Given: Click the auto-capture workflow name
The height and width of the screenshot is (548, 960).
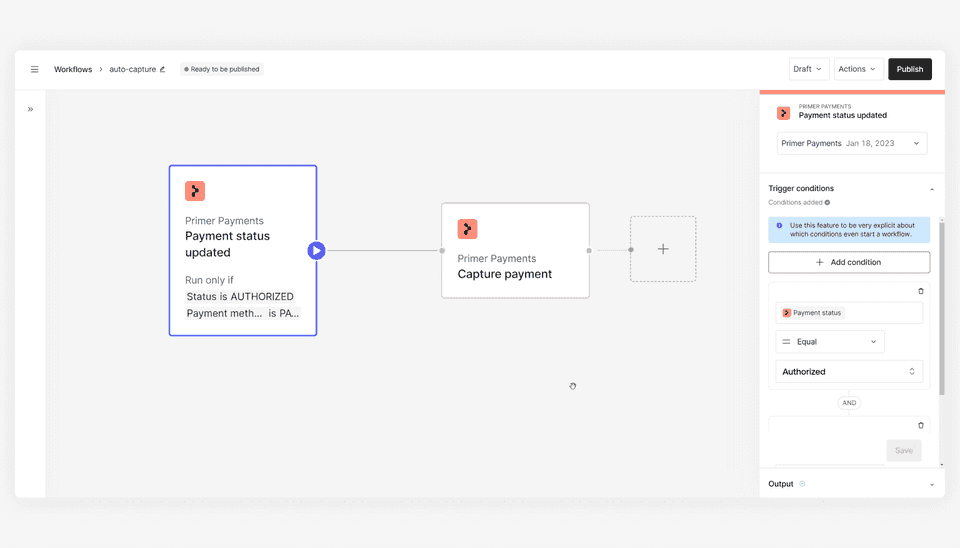Looking at the screenshot, I should (132, 69).
